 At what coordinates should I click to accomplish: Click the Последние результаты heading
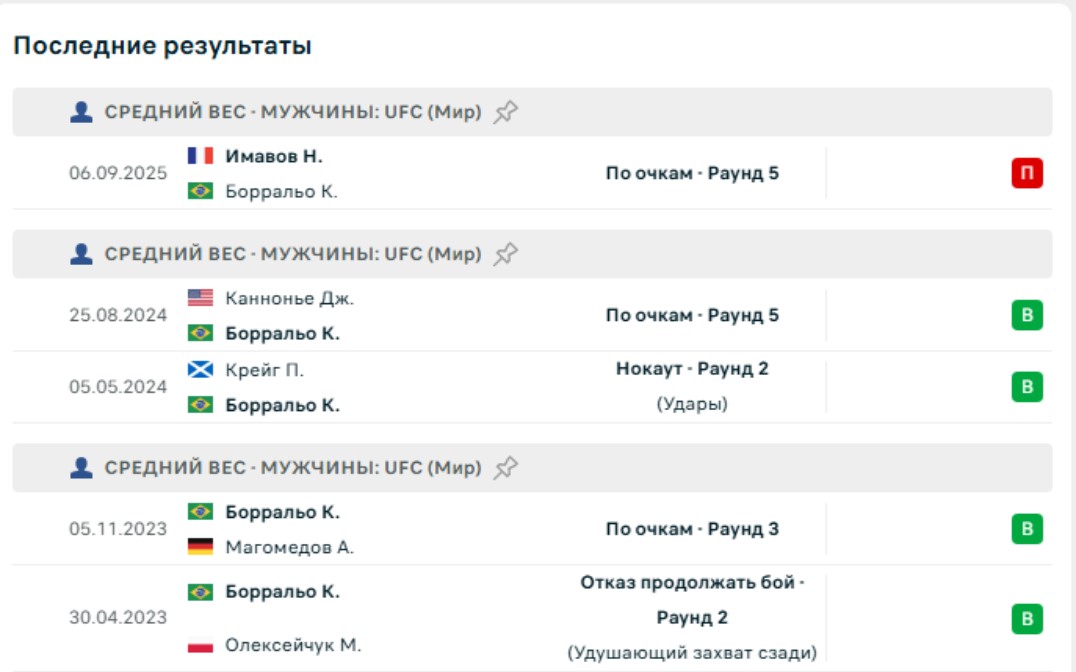point(162,46)
